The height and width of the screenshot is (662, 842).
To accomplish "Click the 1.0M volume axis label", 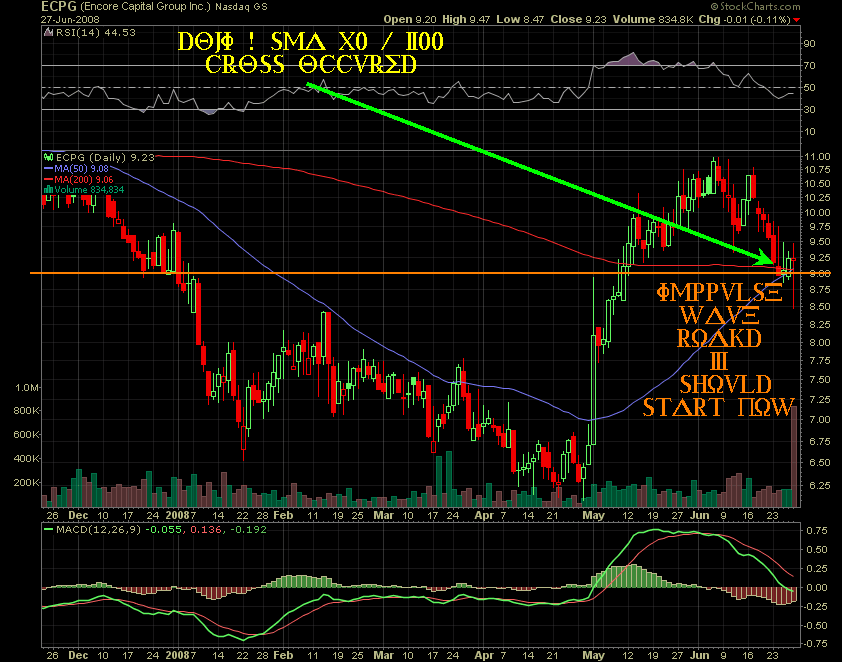I will [27, 388].
